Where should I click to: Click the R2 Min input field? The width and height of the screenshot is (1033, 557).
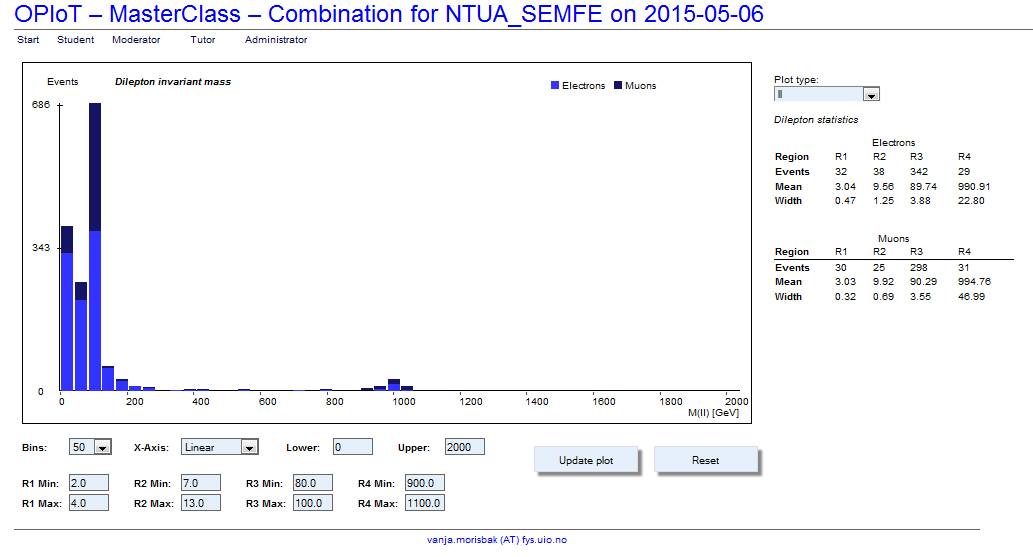201,483
